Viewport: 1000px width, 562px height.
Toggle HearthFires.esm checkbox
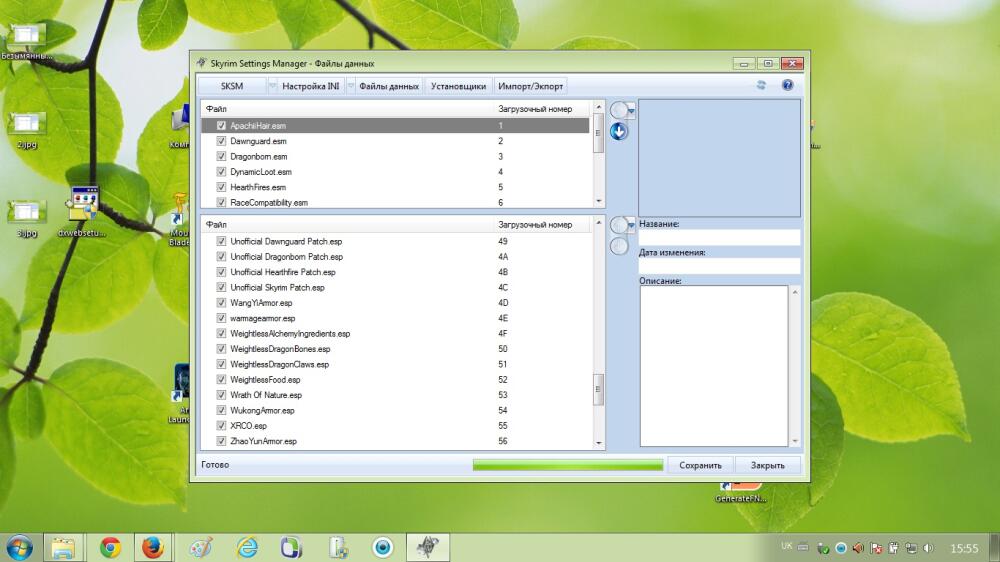coord(221,187)
